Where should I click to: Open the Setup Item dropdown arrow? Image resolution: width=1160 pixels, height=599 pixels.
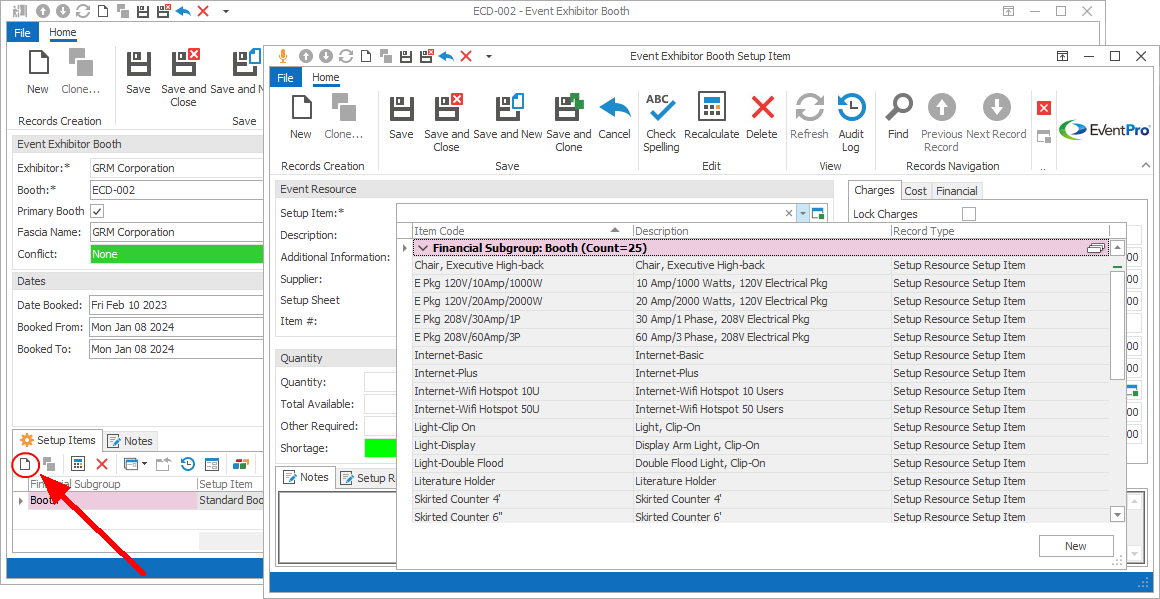pyautogui.click(x=803, y=214)
